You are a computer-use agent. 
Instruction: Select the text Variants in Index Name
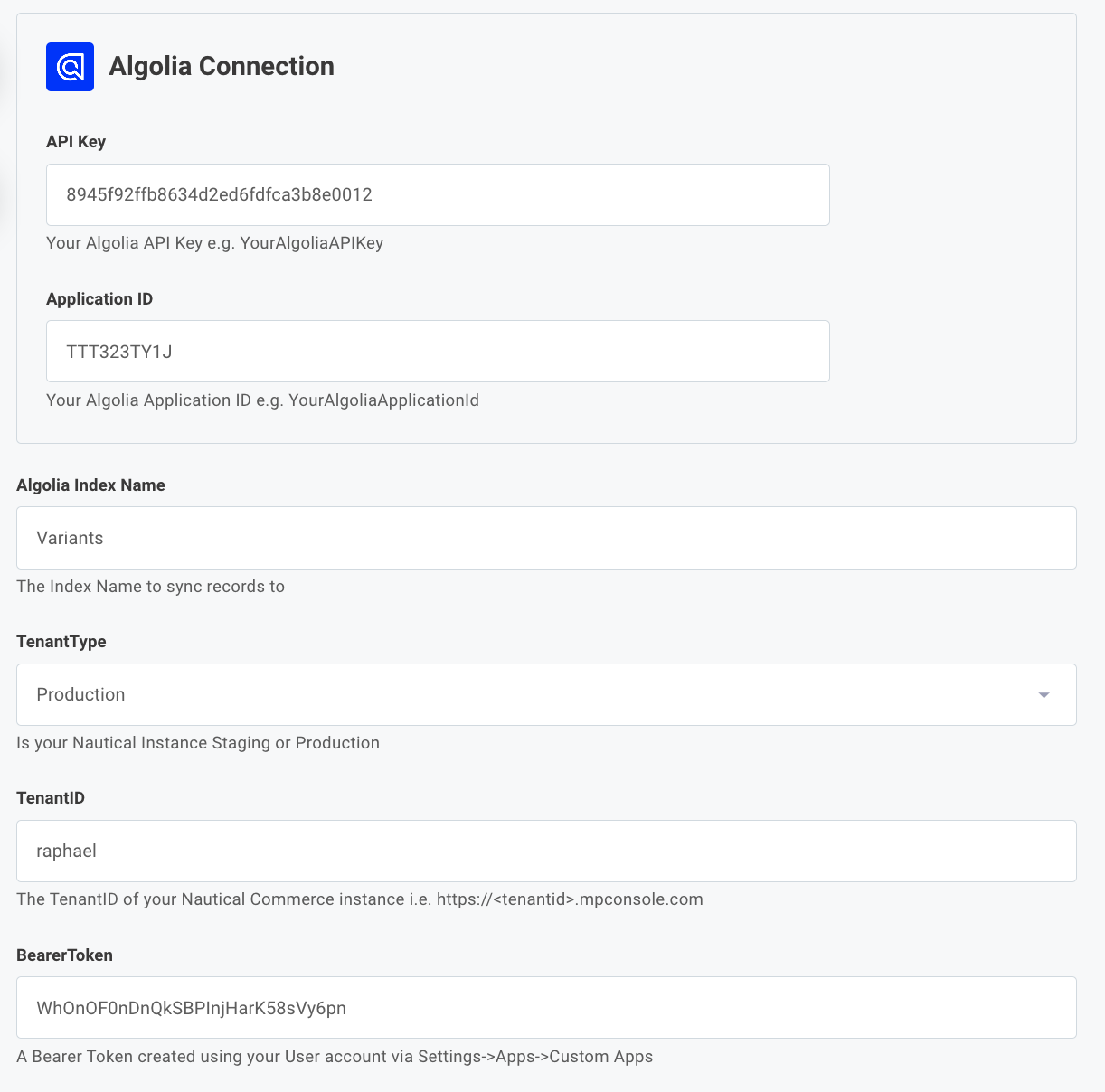(x=70, y=538)
